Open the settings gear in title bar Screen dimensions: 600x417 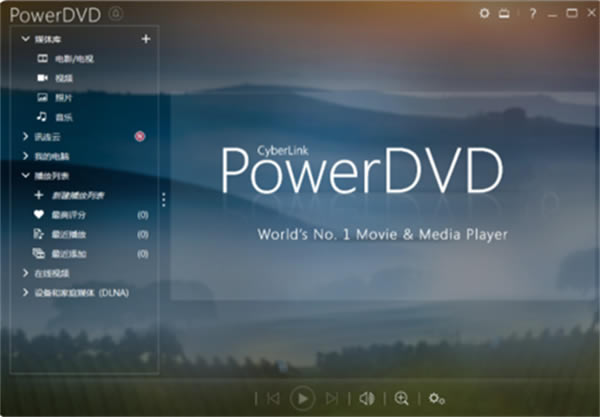click(x=484, y=13)
